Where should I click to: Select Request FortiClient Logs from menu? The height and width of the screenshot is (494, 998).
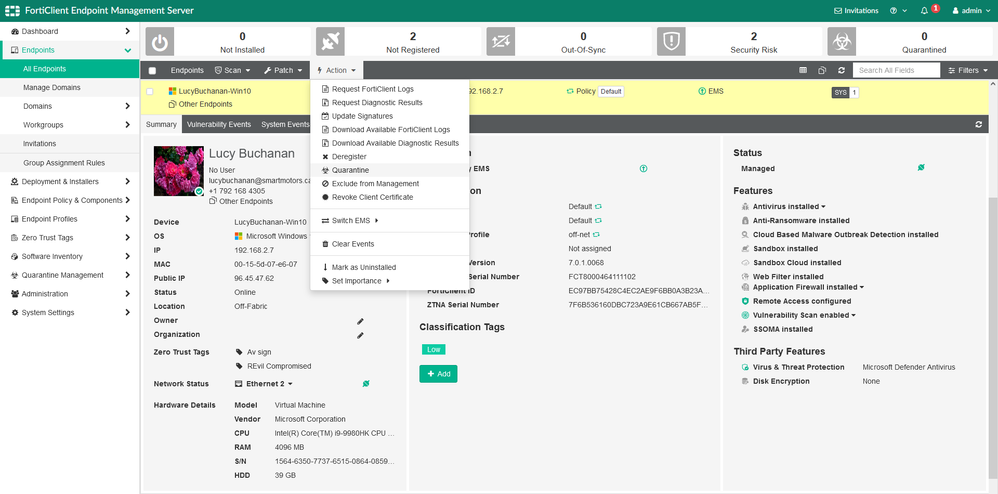click(x=390, y=89)
